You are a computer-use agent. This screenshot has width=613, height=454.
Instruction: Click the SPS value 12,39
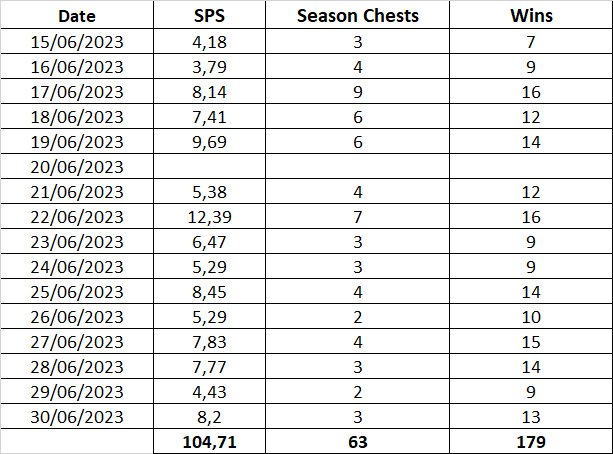tap(210, 216)
